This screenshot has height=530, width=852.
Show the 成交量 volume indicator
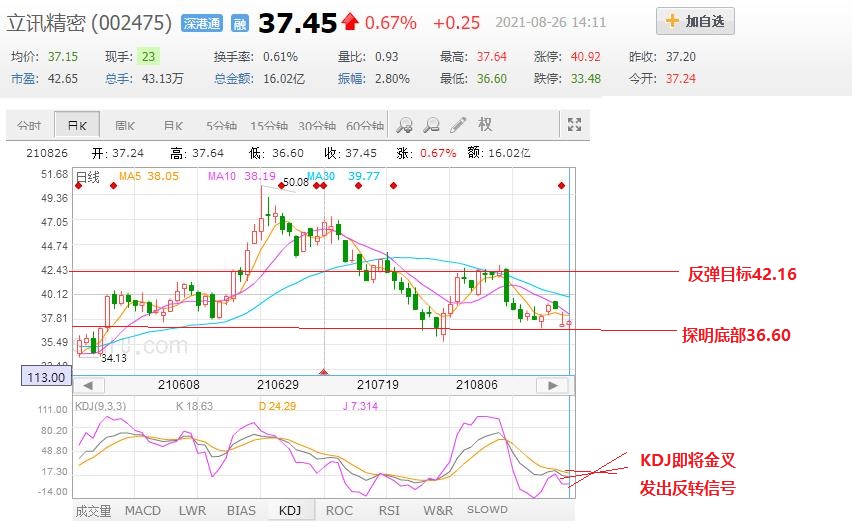click(x=93, y=511)
